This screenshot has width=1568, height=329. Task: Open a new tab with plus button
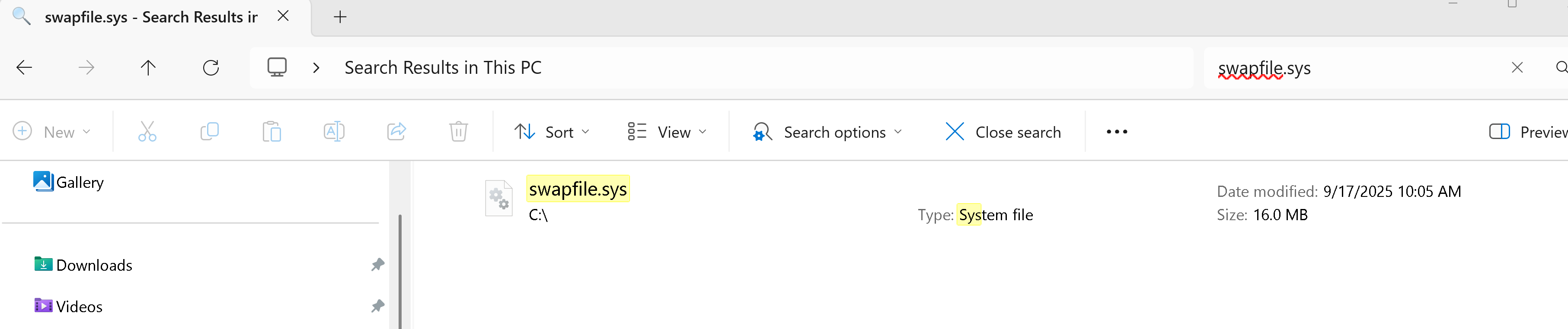(340, 17)
